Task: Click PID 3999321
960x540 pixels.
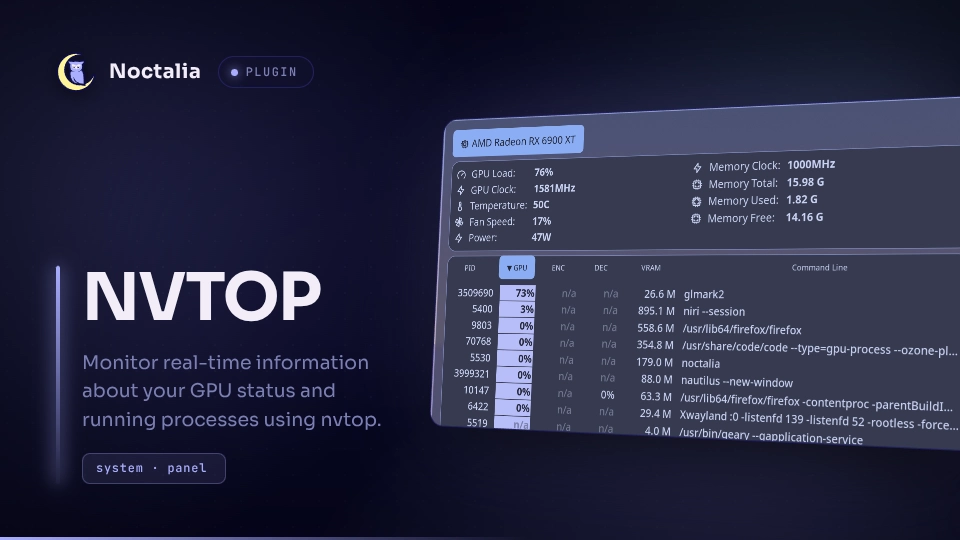Action: coord(471,373)
